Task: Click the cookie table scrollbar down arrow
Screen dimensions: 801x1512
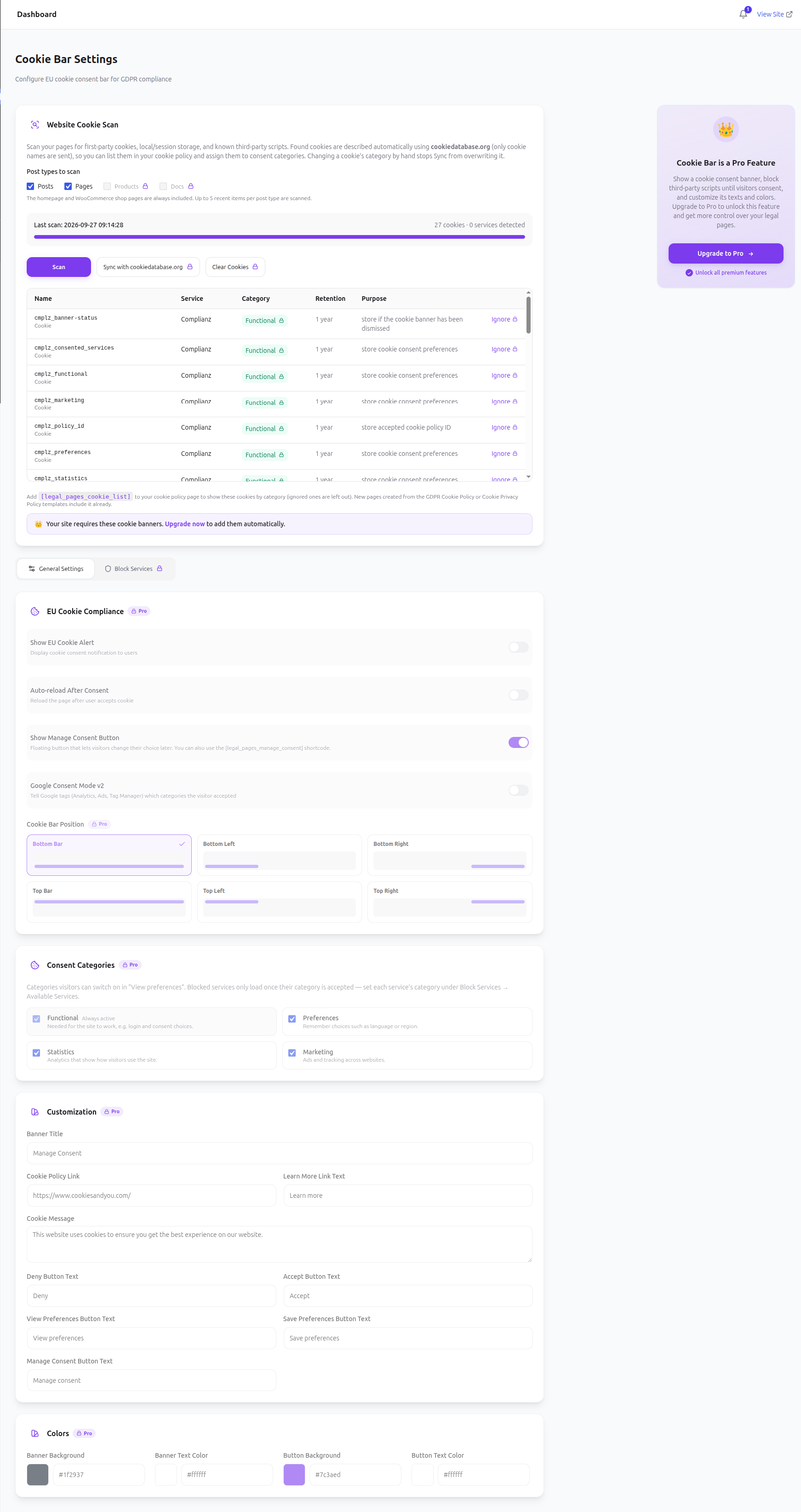Action: (x=528, y=477)
